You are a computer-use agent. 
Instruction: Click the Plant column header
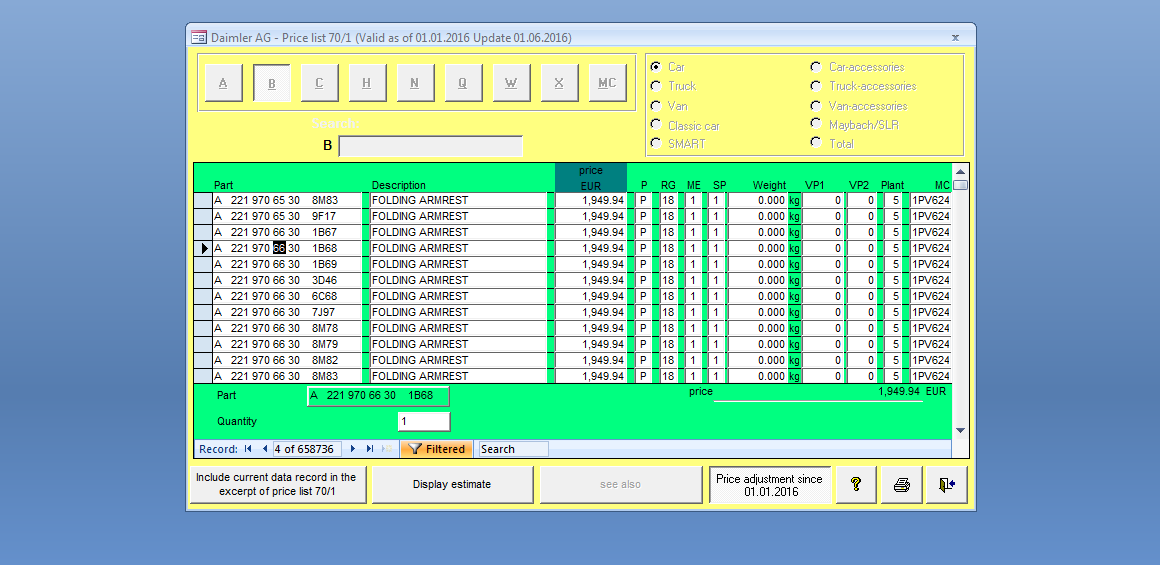892,186
